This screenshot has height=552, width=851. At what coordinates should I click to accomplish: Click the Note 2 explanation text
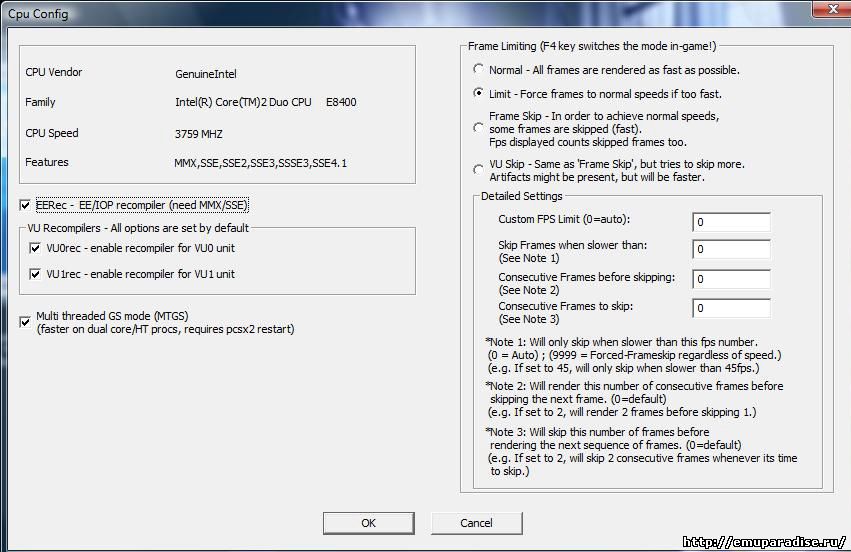tap(634, 399)
